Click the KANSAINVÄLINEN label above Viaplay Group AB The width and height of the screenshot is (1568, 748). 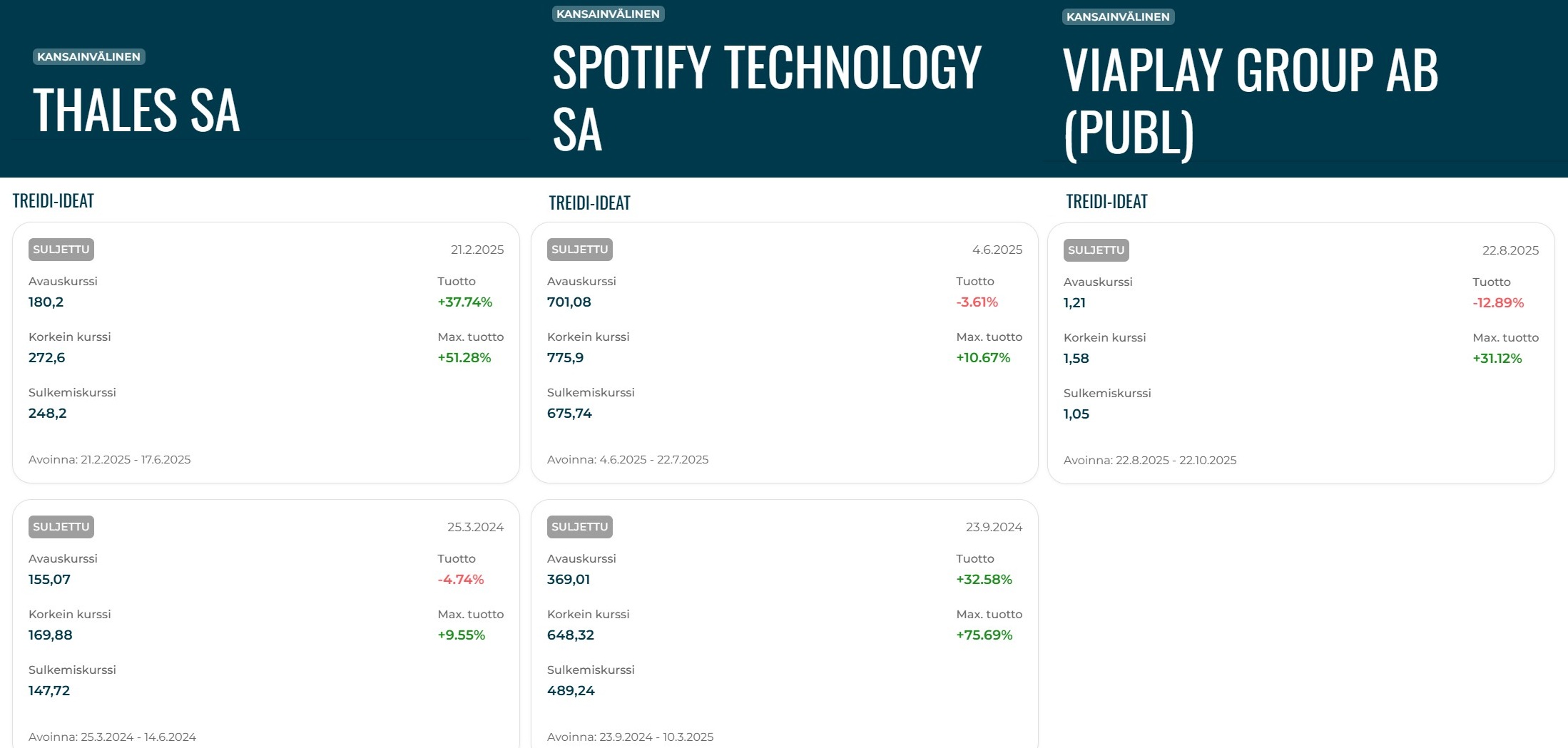1118,16
